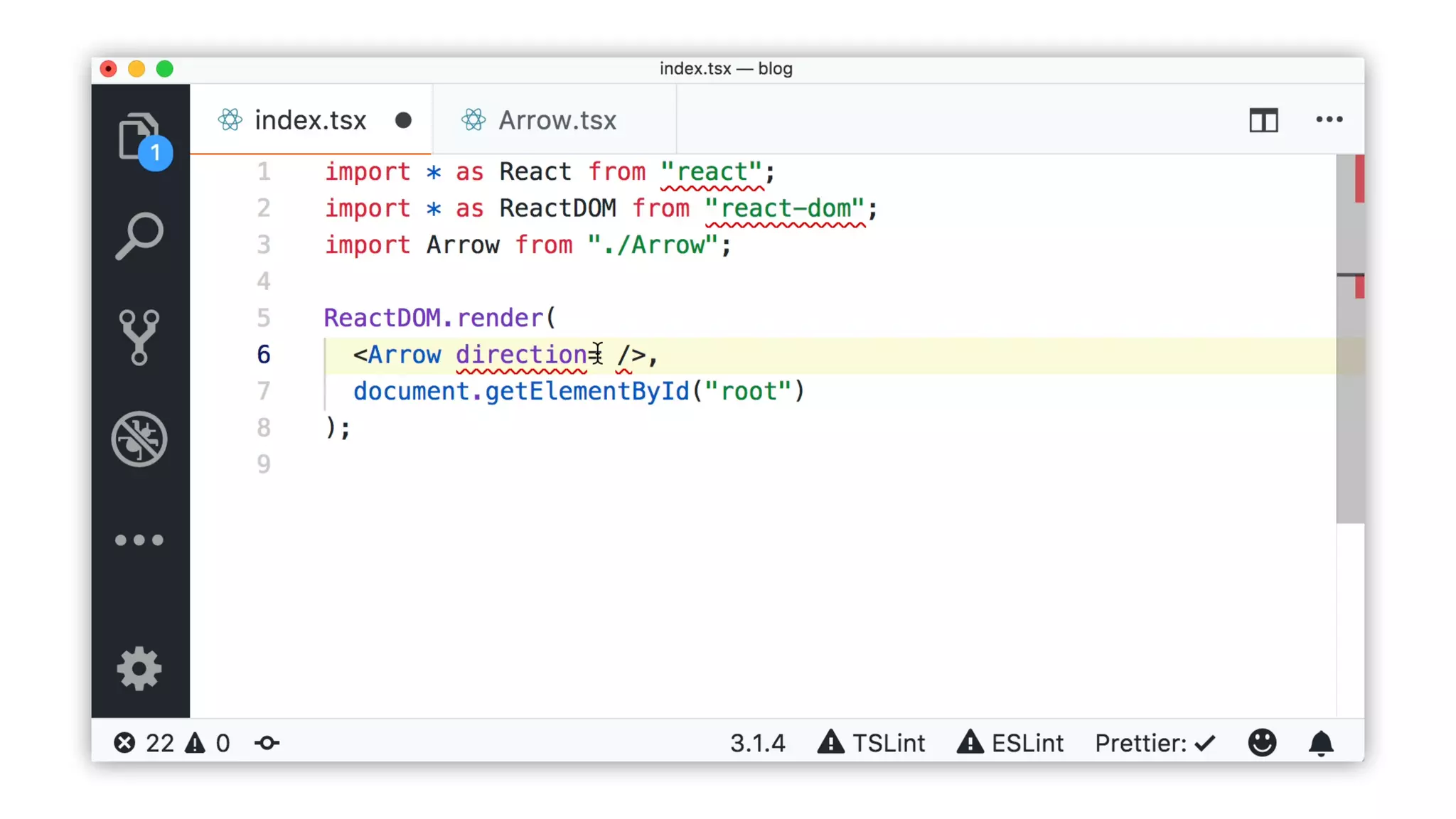1456x819 pixels.
Task: Click unsaved dot on index.tsx tab
Action: [x=403, y=120]
